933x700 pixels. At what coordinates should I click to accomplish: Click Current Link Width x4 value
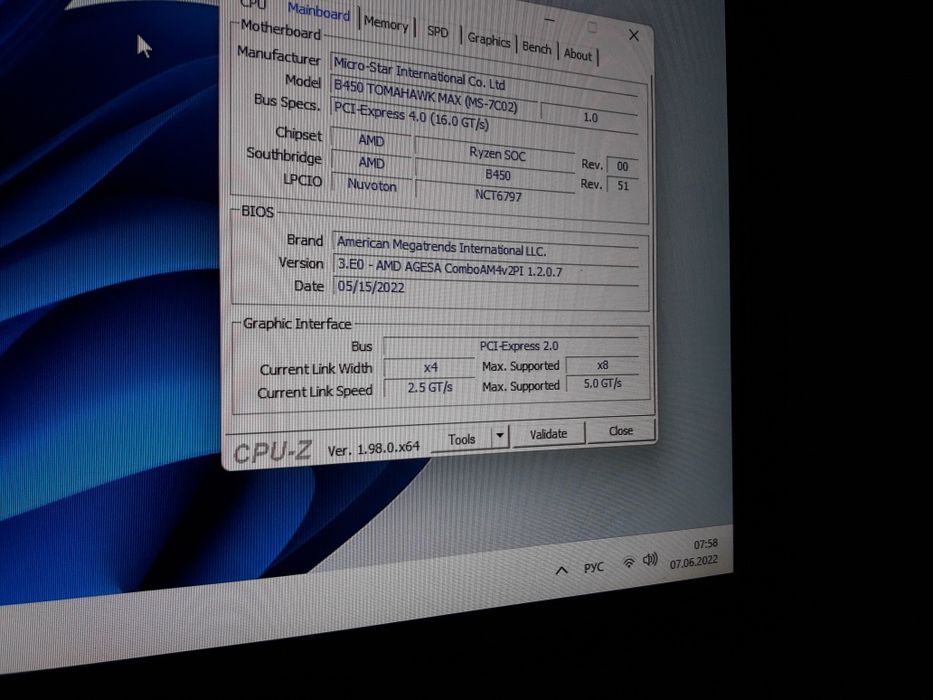point(430,367)
